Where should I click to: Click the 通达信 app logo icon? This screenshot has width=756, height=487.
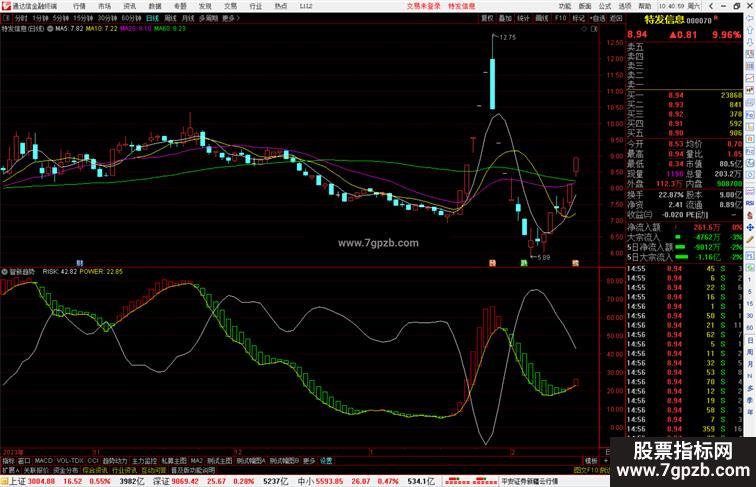6,6
